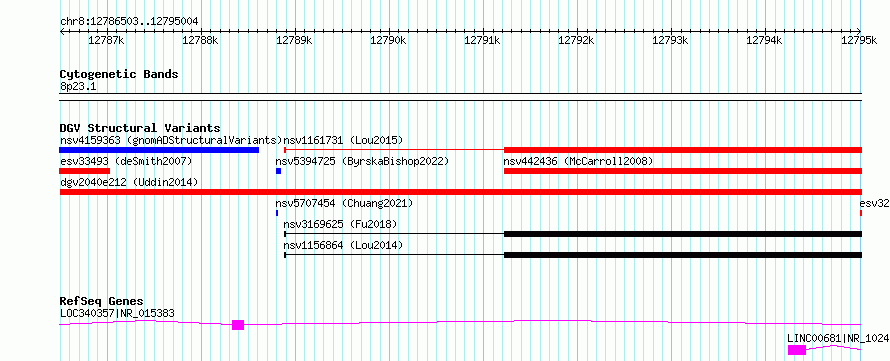The image size is (890, 361).
Task: Click the DGV Structural Variants track title
Action: [x=140, y=128]
